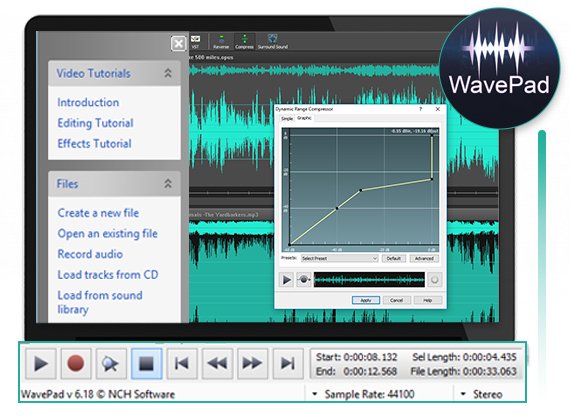Viewport: 570px width, 420px height.
Task: Open the Editing Tutorial link
Action: pyautogui.click(x=96, y=123)
